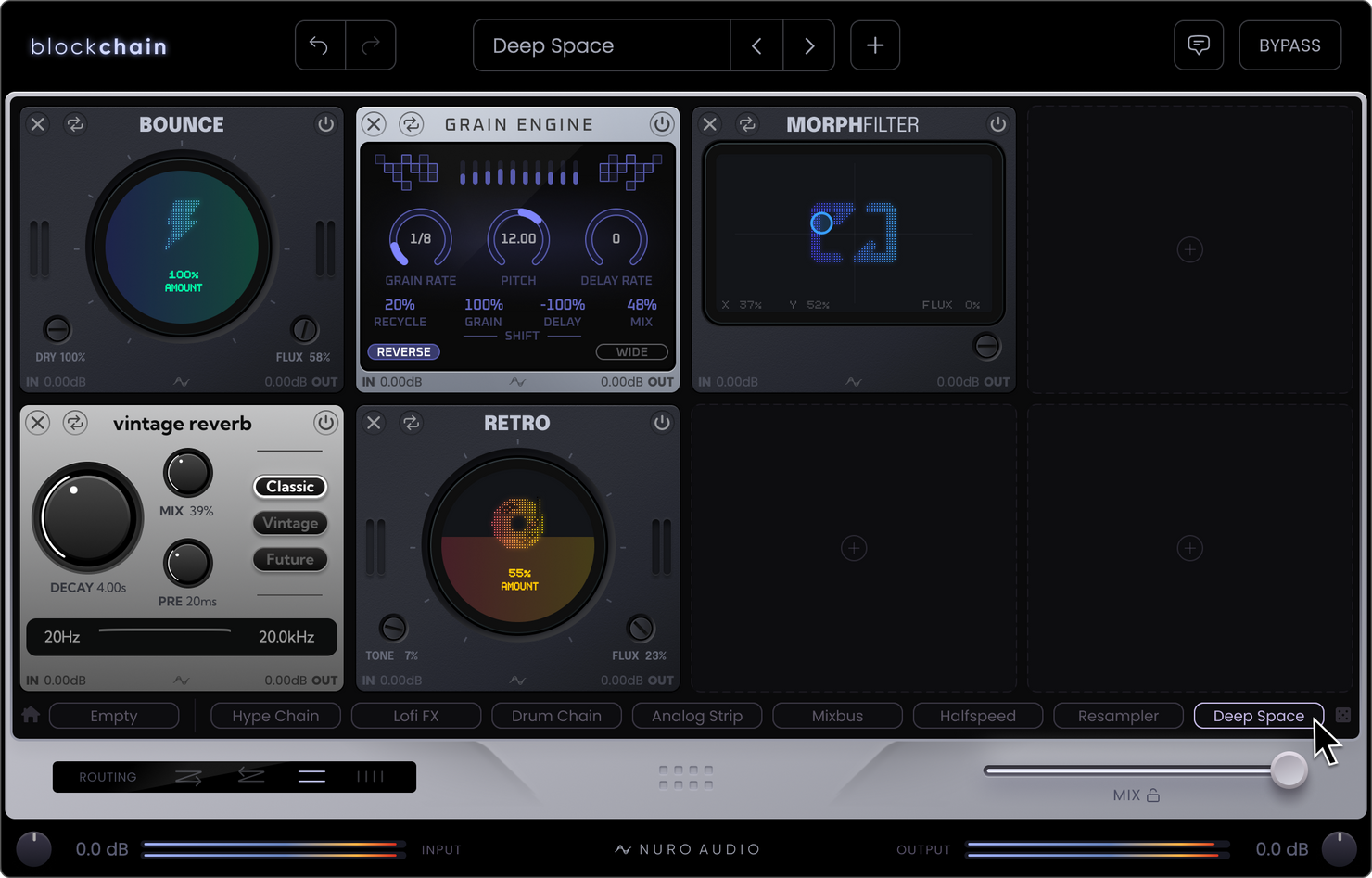The width and height of the screenshot is (1372, 878).
Task: Select the Mixbus preset
Action: (x=837, y=716)
